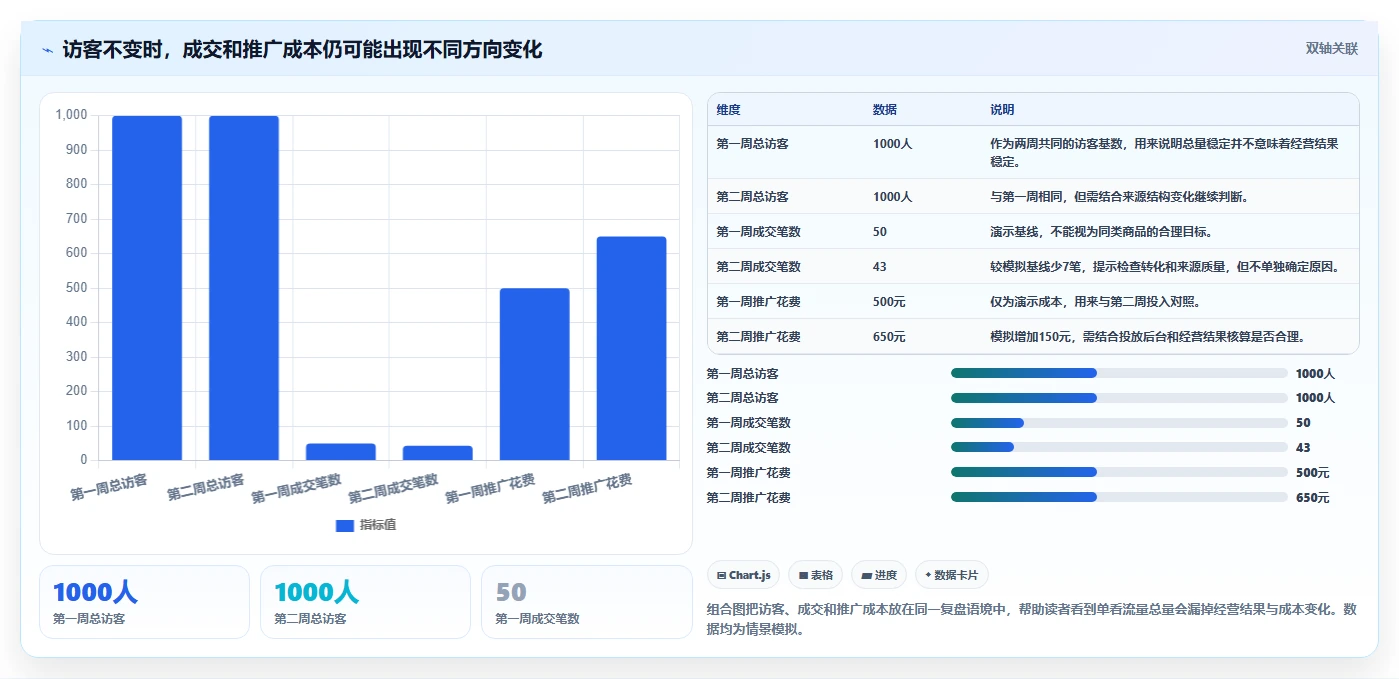Click the 第一周成交笔数 x-axis label under the chart
Viewport: 1399px width, 679px height.
[296, 489]
